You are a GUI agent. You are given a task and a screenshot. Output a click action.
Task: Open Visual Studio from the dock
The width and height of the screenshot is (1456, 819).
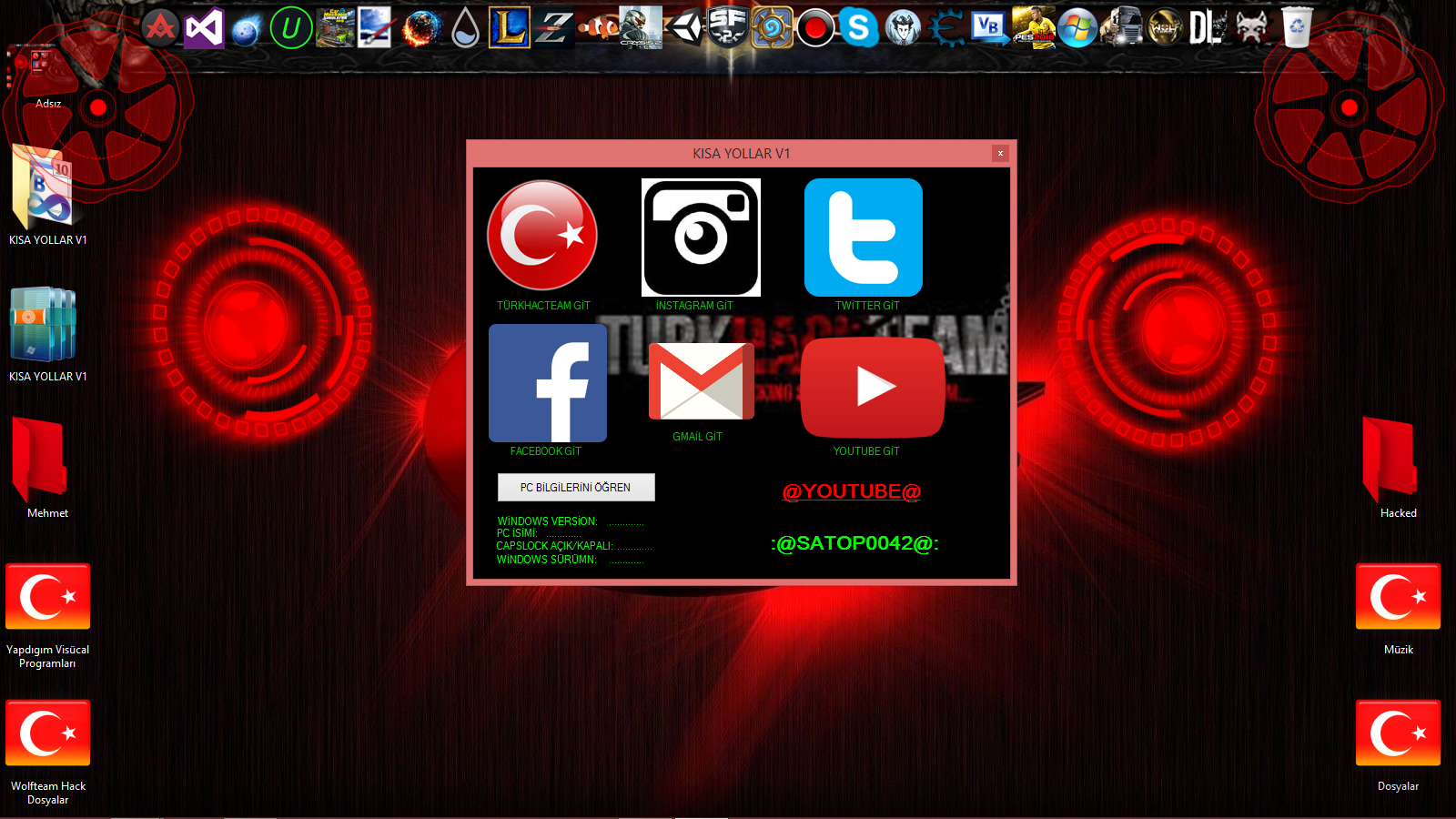tap(204, 28)
